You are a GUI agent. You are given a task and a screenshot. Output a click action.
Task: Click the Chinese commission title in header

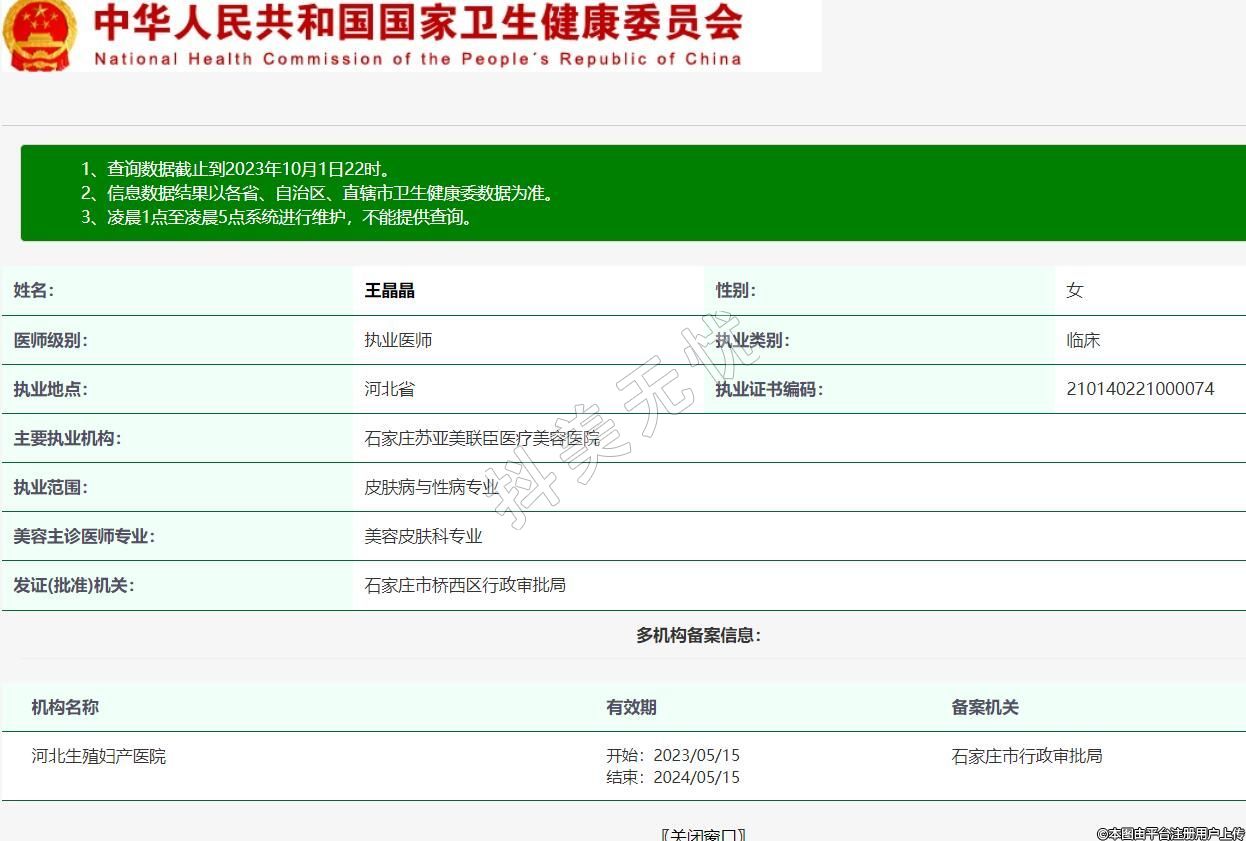(x=418, y=23)
